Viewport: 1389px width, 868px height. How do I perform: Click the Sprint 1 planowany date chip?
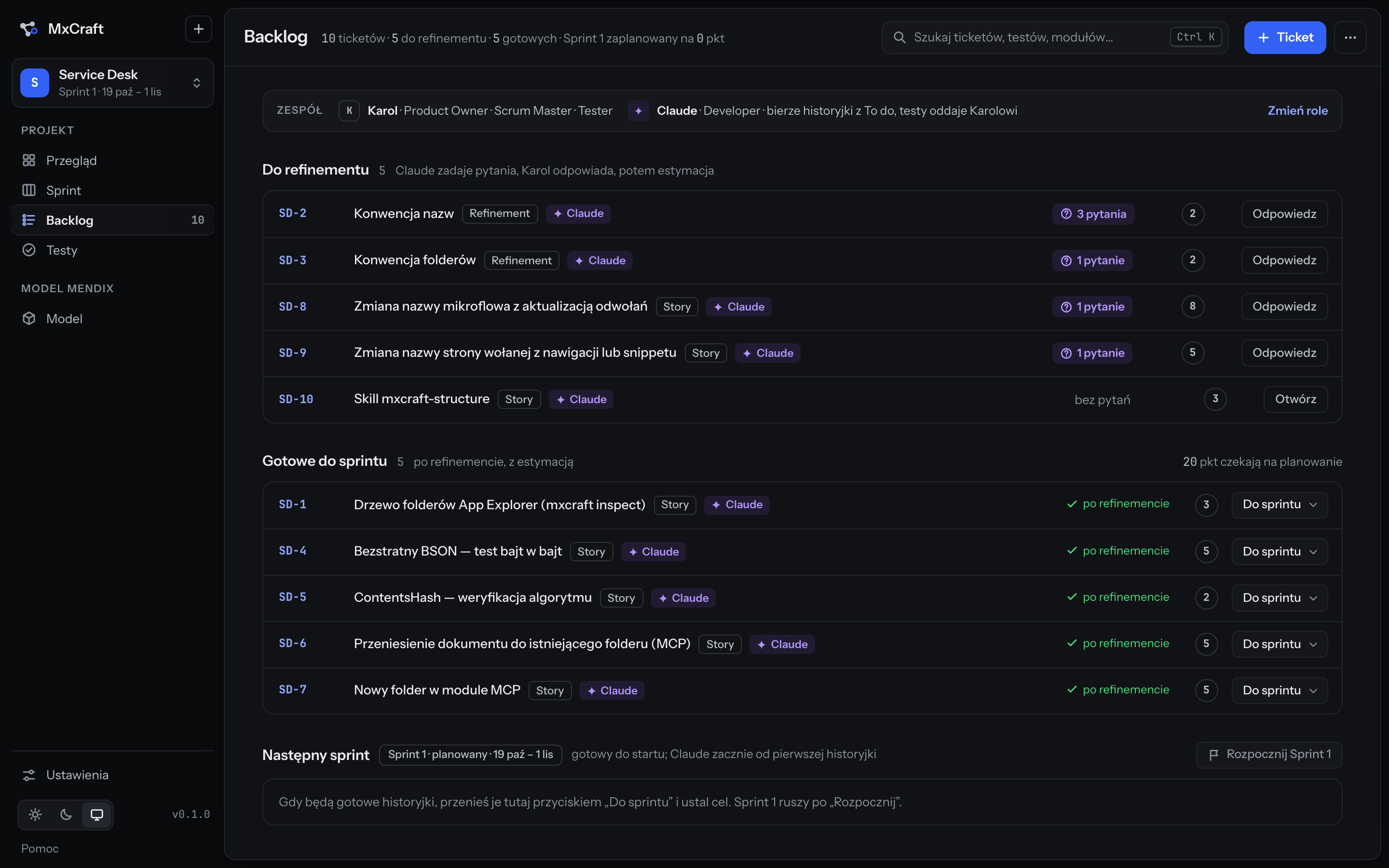click(x=470, y=754)
